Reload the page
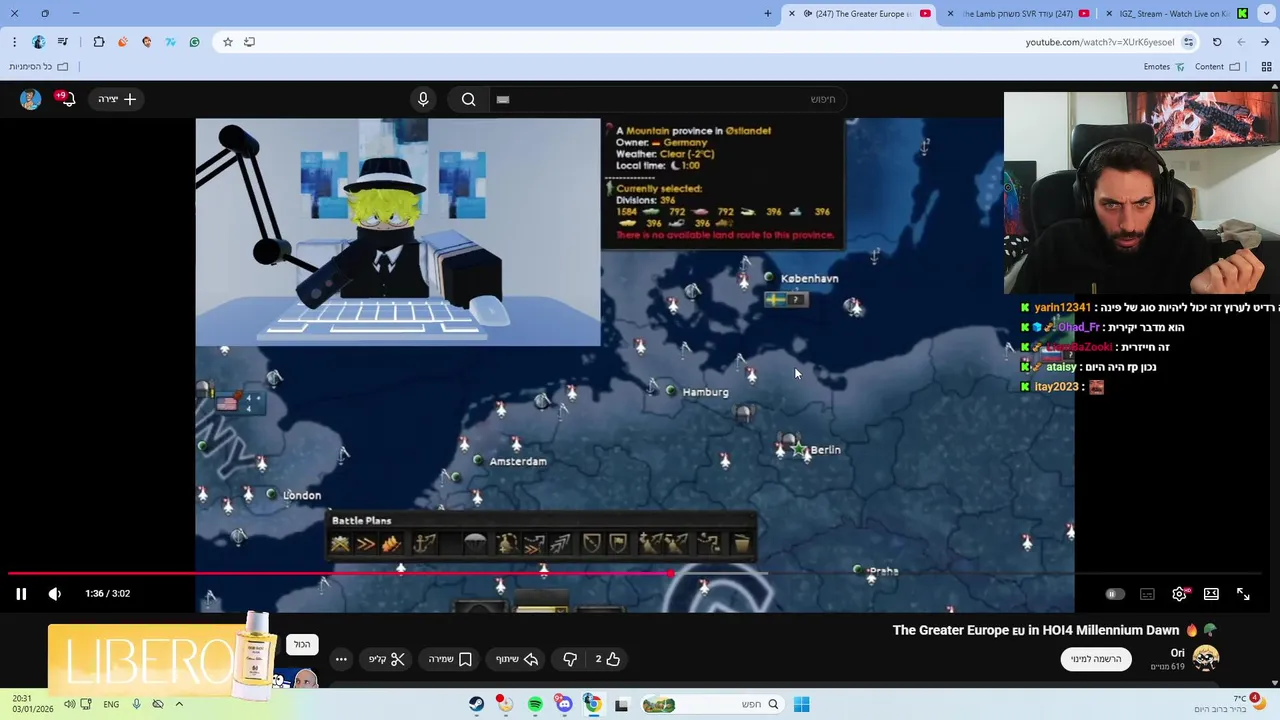Screen dimensions: 1280x720 pyautogui.click(x=1217, y=42)
